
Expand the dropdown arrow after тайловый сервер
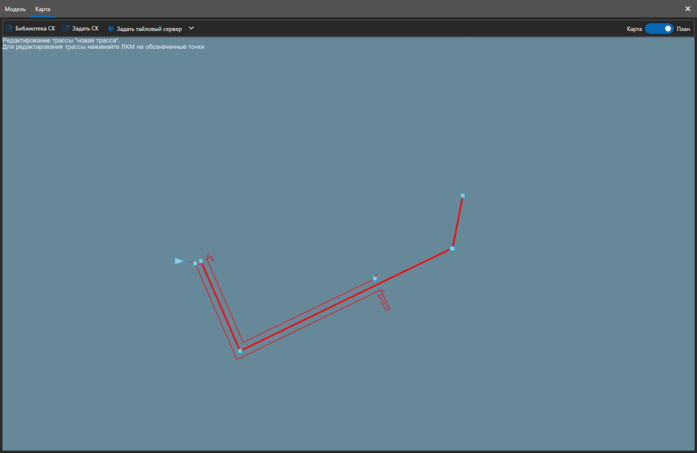pos(191,29)
